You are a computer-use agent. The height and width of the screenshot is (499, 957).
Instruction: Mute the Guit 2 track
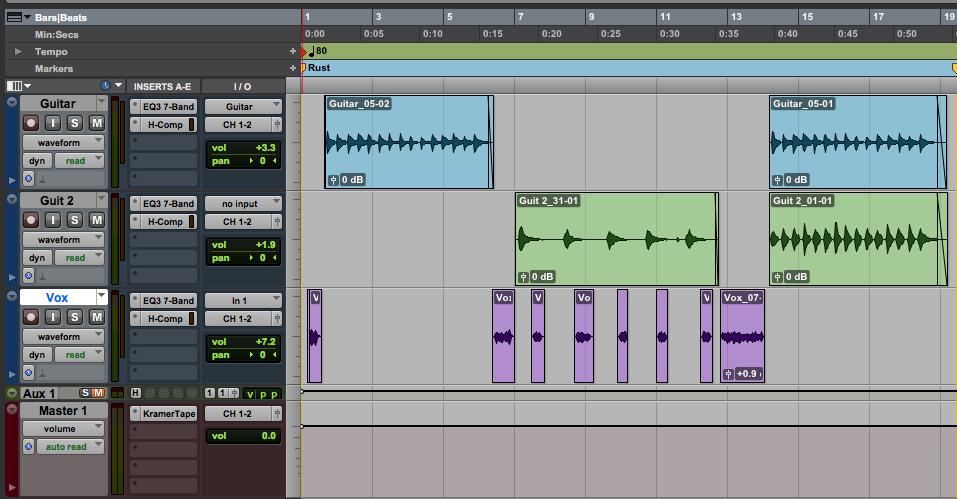(96, 220)
